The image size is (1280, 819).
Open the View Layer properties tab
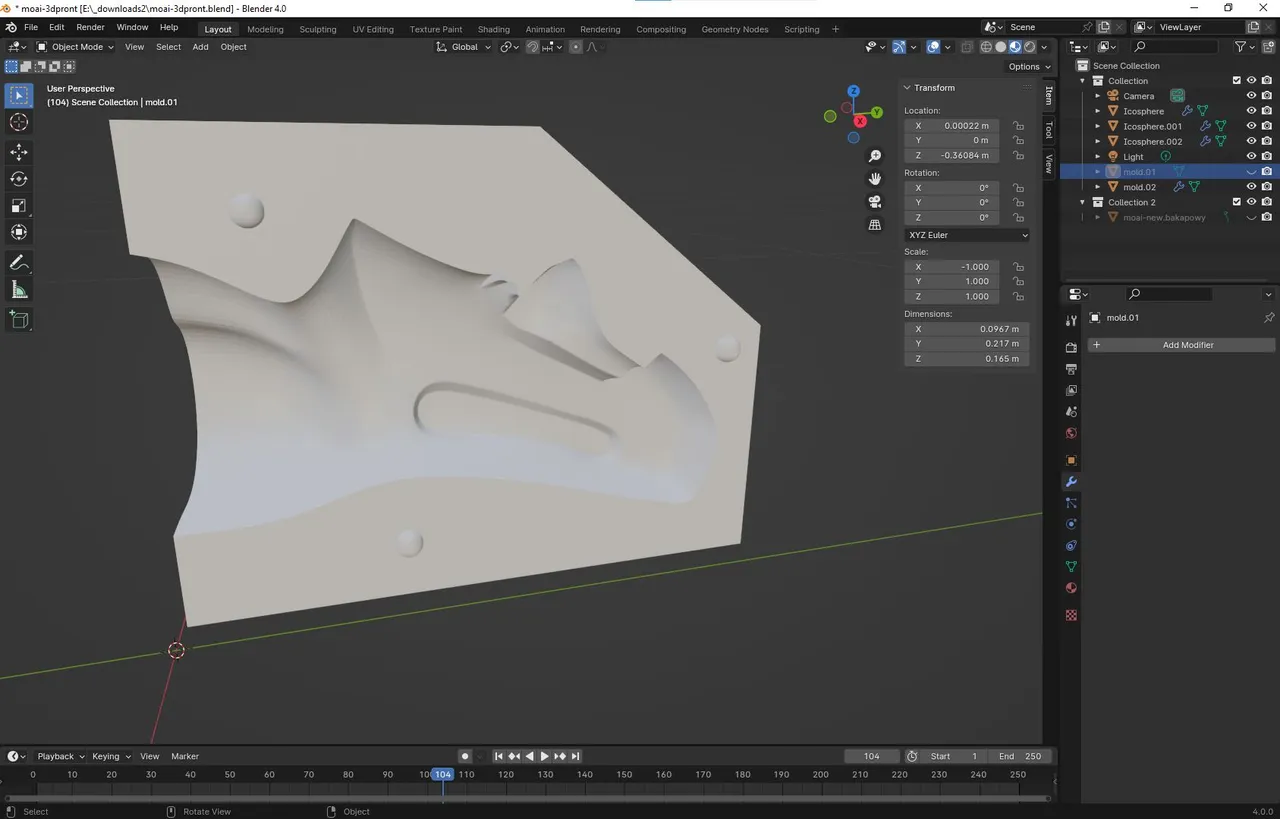[x=1071, y=390]
